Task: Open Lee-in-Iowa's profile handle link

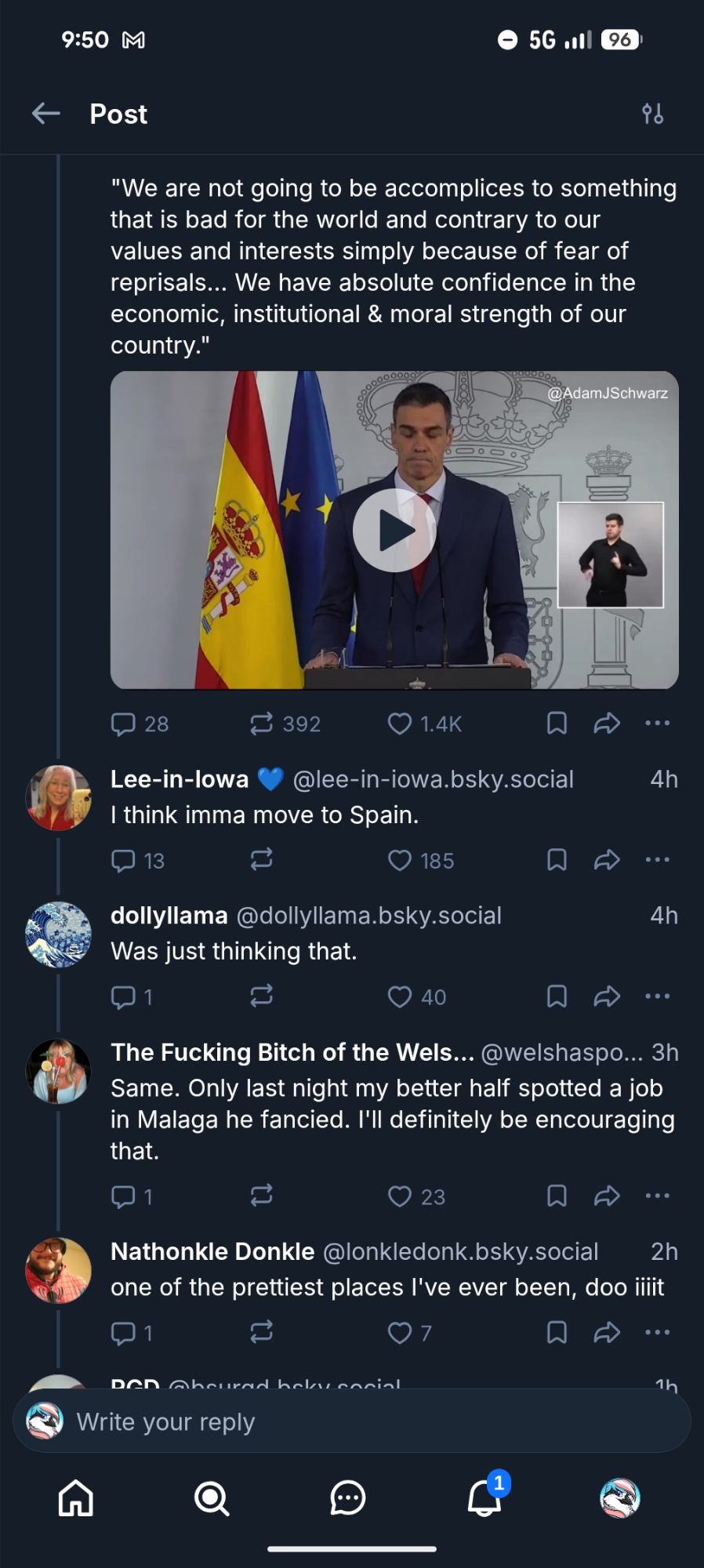Action: (x=433, y=779)
